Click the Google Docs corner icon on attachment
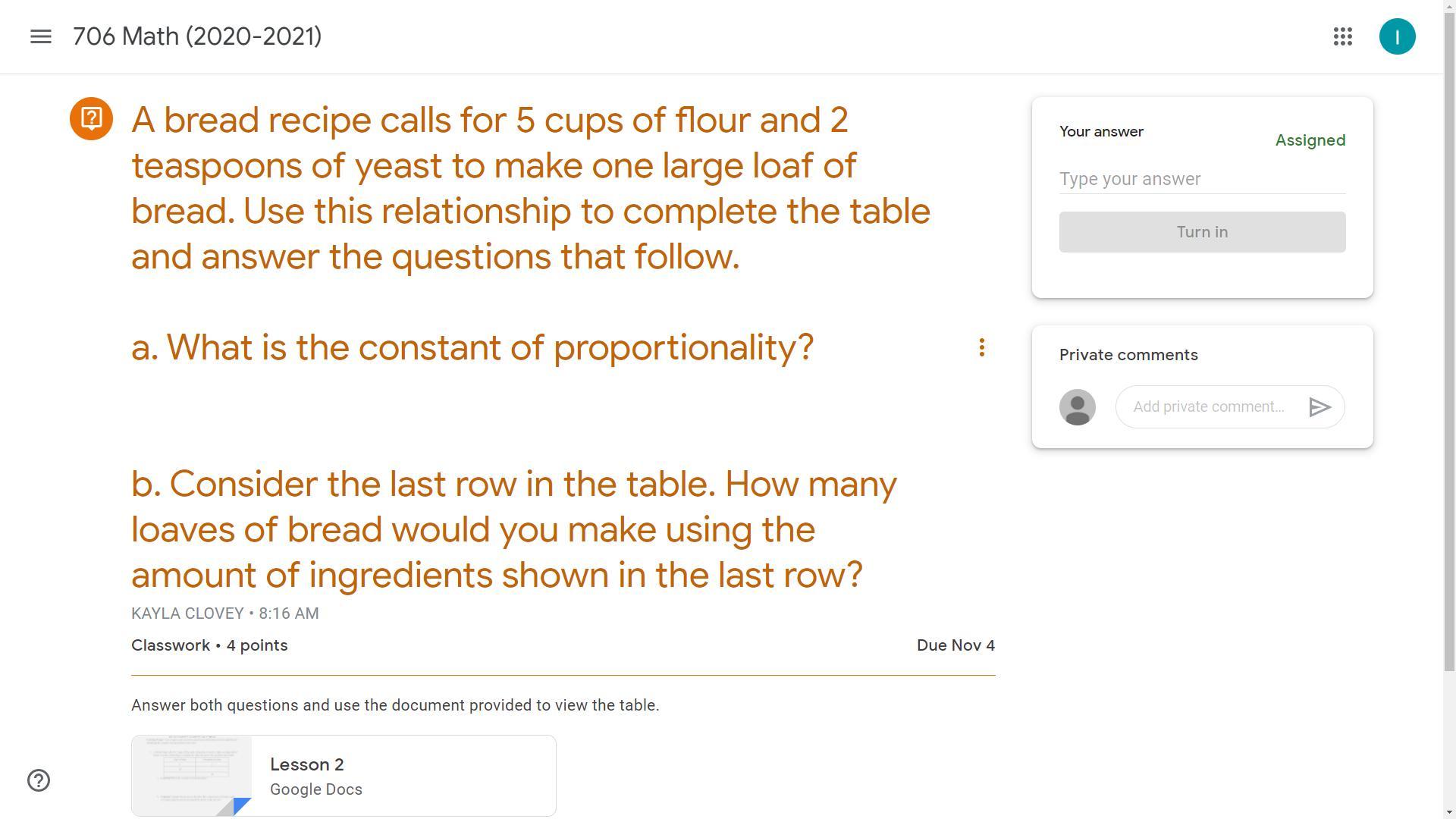The image size is (1456, 819). tap(240, 805)
